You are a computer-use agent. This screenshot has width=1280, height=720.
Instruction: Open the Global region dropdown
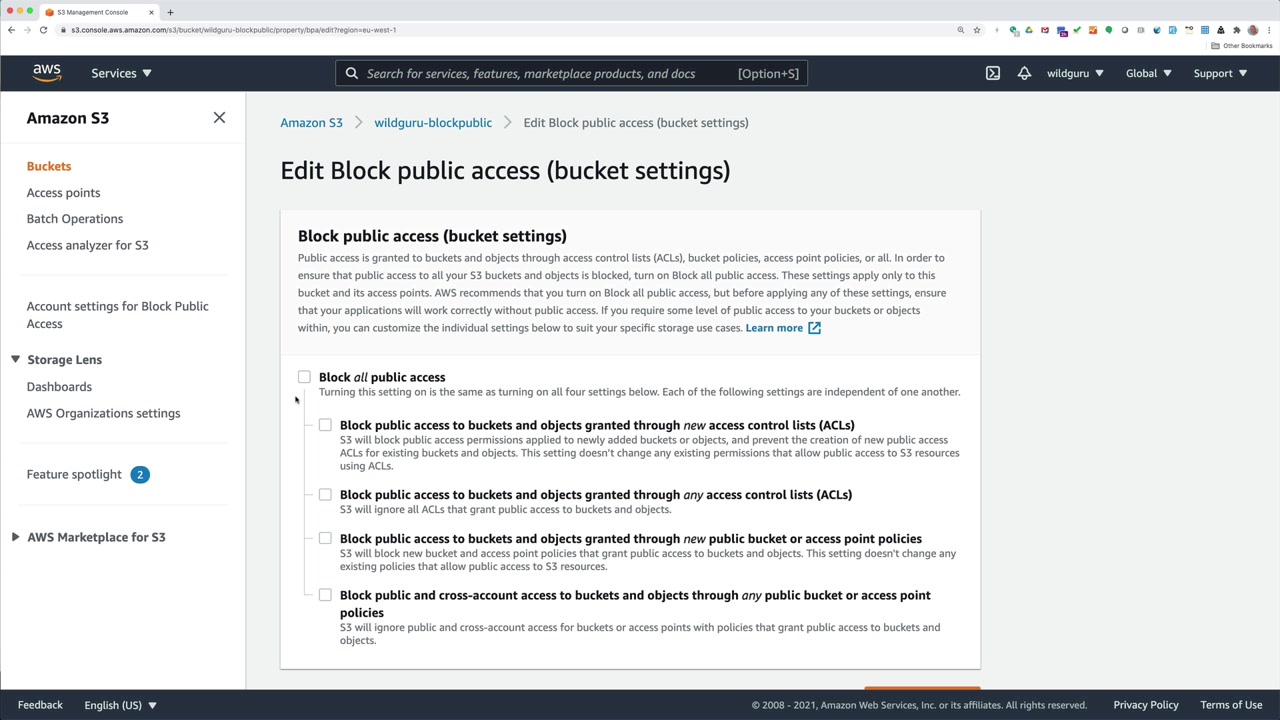click(x=1148, y=73)
